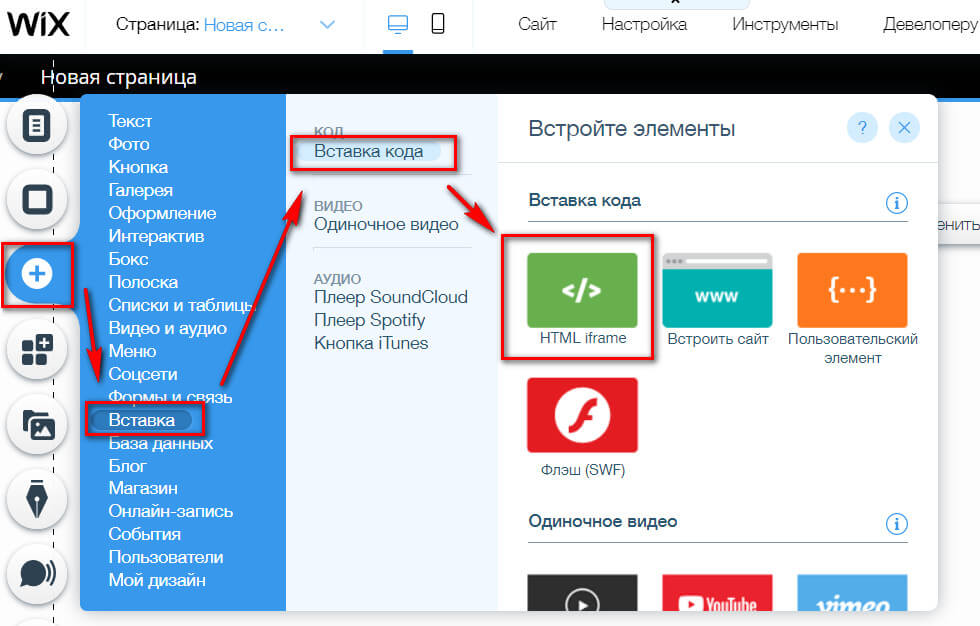Open the Media folder icon

[x=37, y=425]
